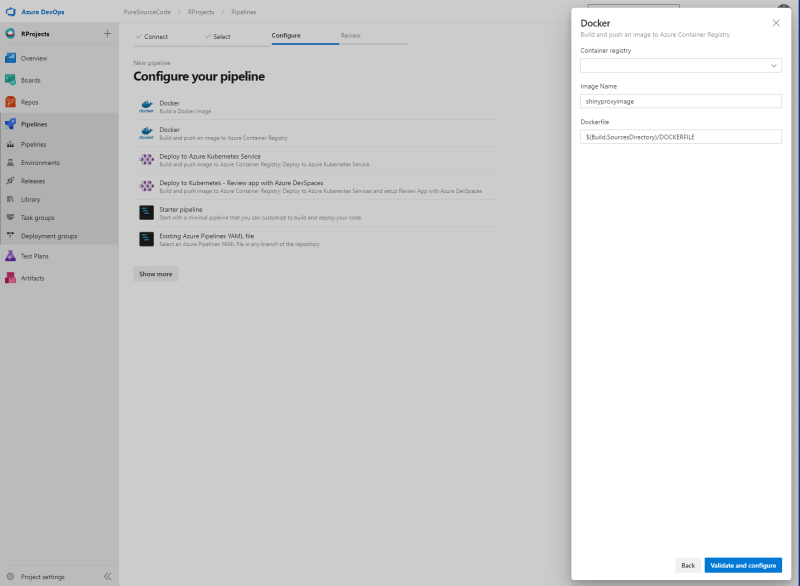The width and height of the screenshot is (800, 586).
Task: Select Existing Azure Pipelines YAML file option
Action: pyautogui.click(x=316, y=239)
